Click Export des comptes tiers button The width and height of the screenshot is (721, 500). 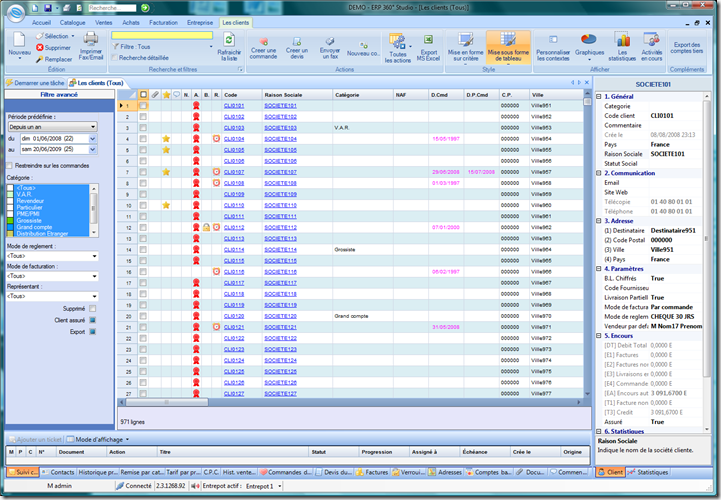pos(687,47)
